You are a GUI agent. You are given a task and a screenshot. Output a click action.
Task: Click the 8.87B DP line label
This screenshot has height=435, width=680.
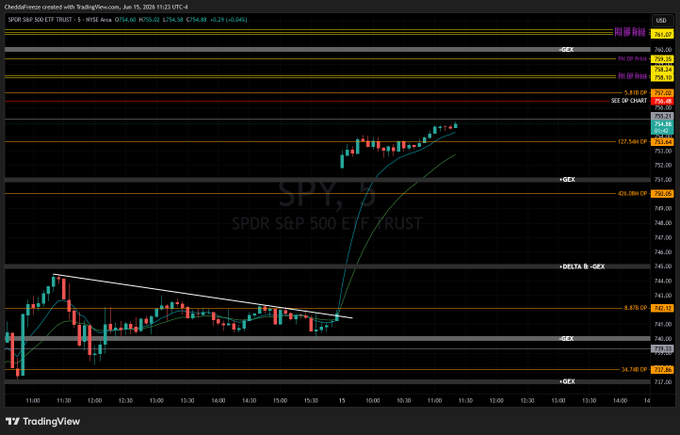(636, 308)
